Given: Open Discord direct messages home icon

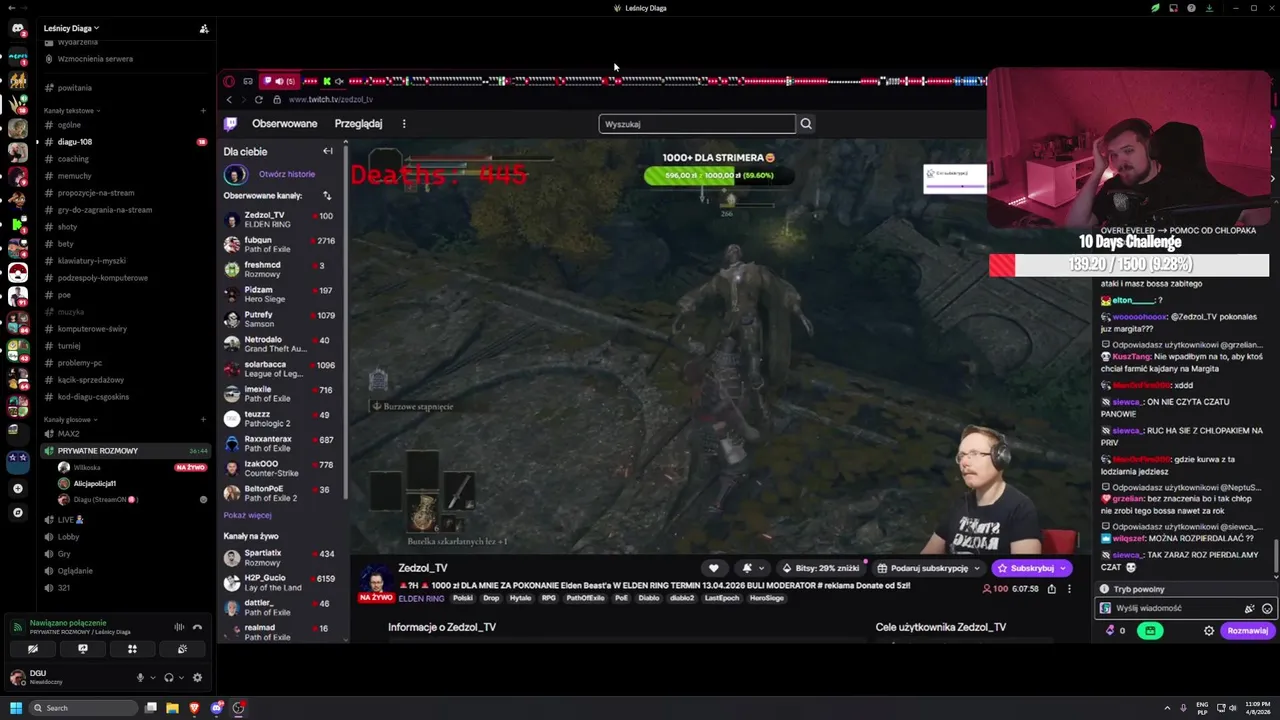Looking at the screenshot, I should (x=17, y=28).
